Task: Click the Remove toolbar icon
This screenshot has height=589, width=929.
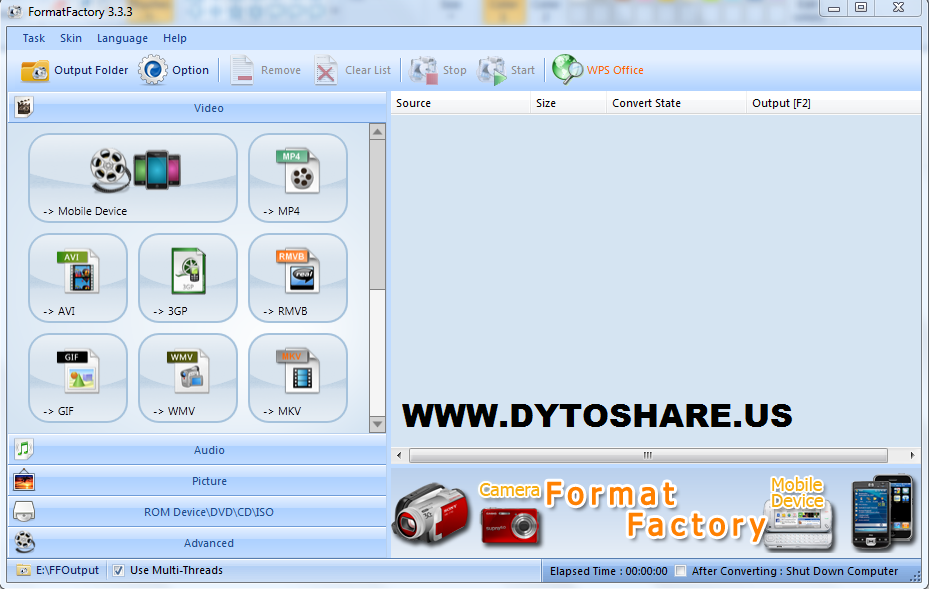Action: click(242, 71)
